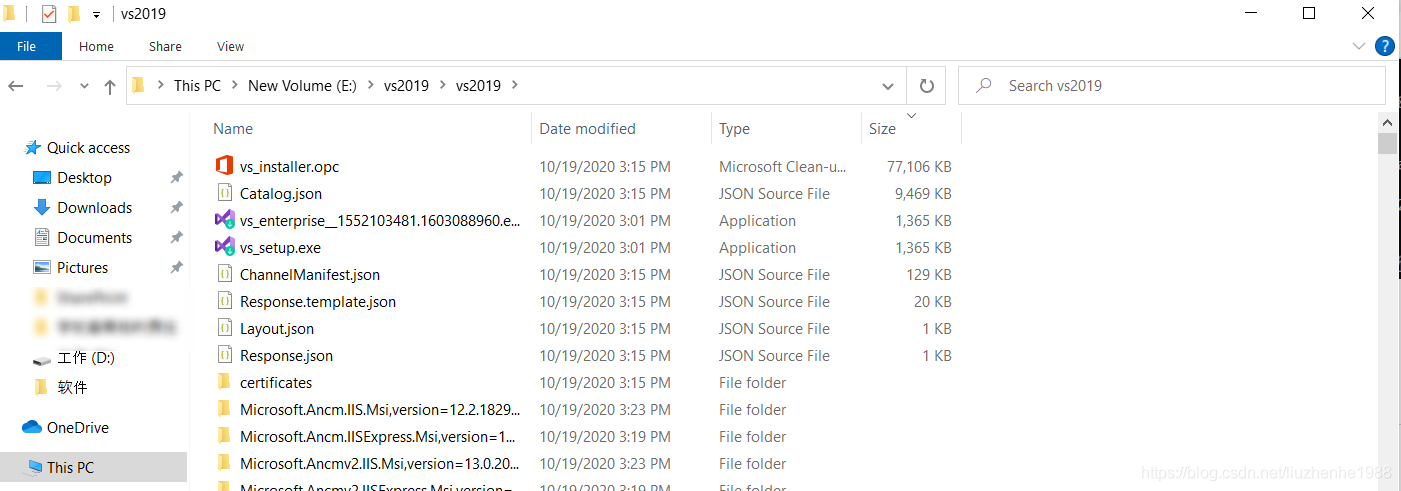Image resolution: width=1401 pixels, height=491 pixels.
Task: Select the Layout.json file icon
Action: tap(224, 328)
